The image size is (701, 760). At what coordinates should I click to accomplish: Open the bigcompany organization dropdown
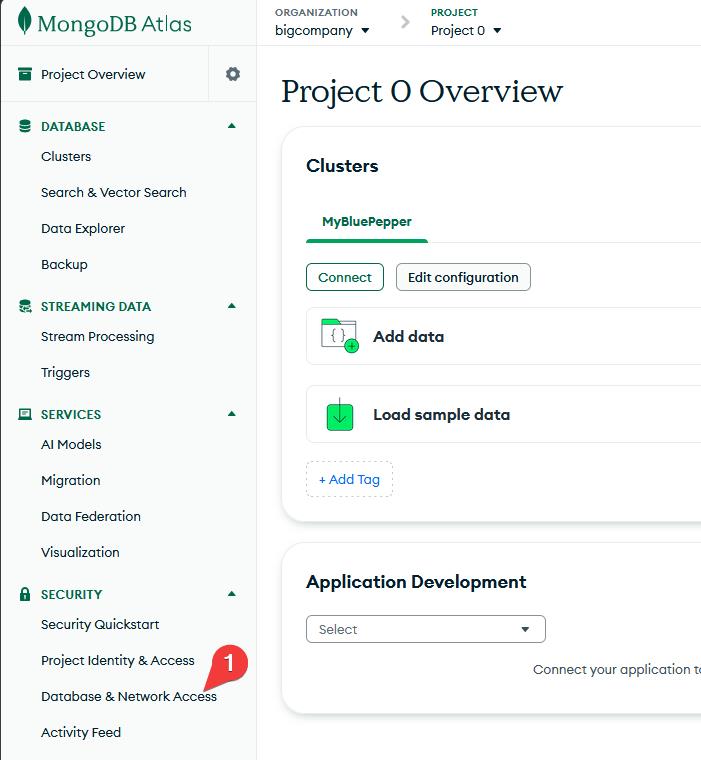coord(322,31)
